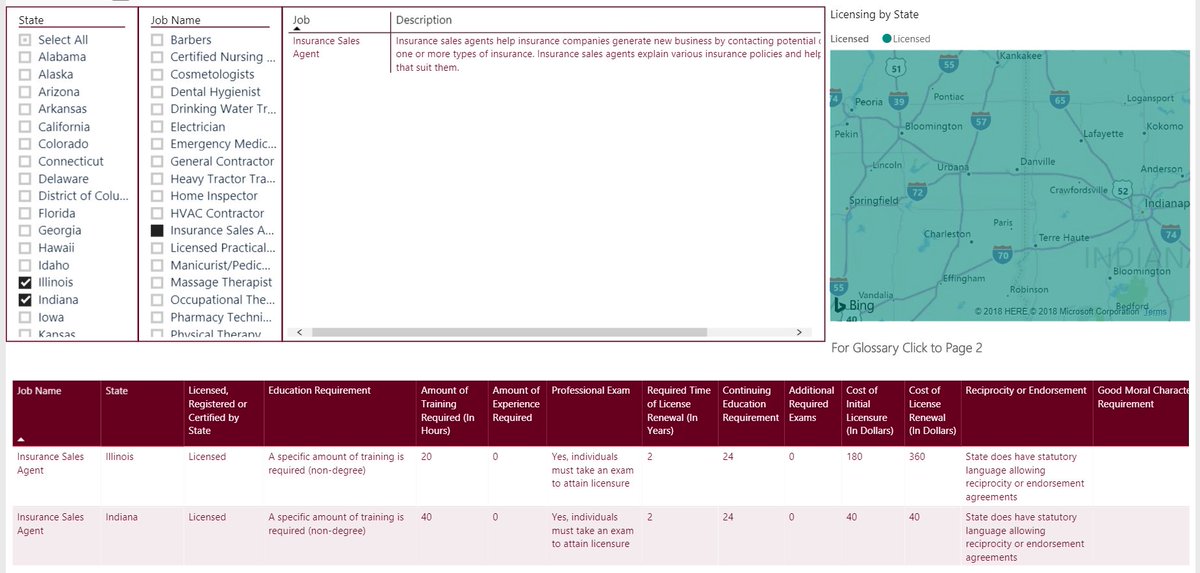Click the Job Name slicer header
This screenshot has width=1200, height=573.
pos(176,20)
